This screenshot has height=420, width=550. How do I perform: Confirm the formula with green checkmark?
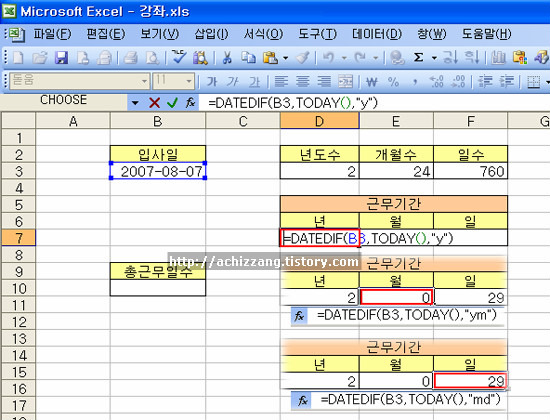coord(172,103)
